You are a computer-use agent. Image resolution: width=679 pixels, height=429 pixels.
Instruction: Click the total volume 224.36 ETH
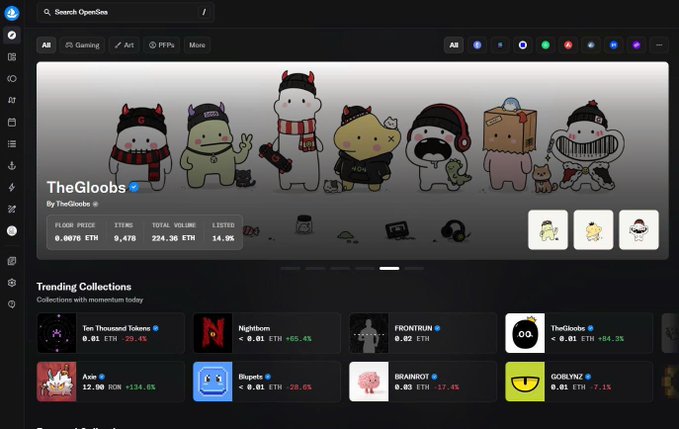173,238
